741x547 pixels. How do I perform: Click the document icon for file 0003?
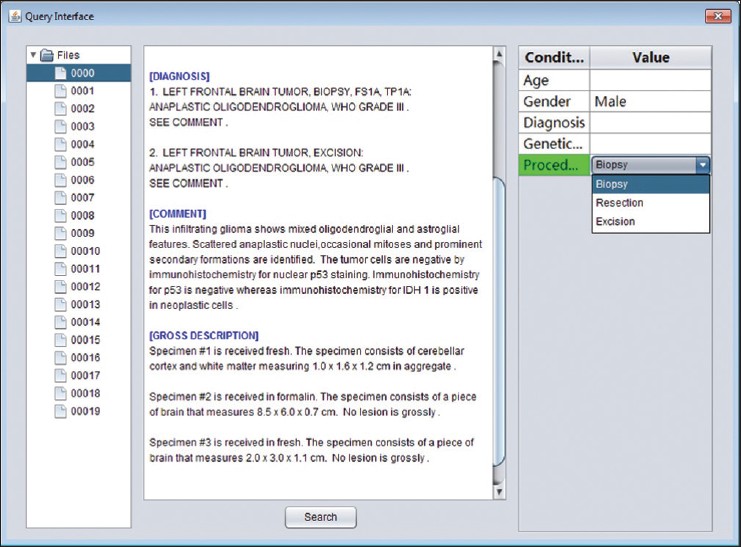[x=60, y=127]
